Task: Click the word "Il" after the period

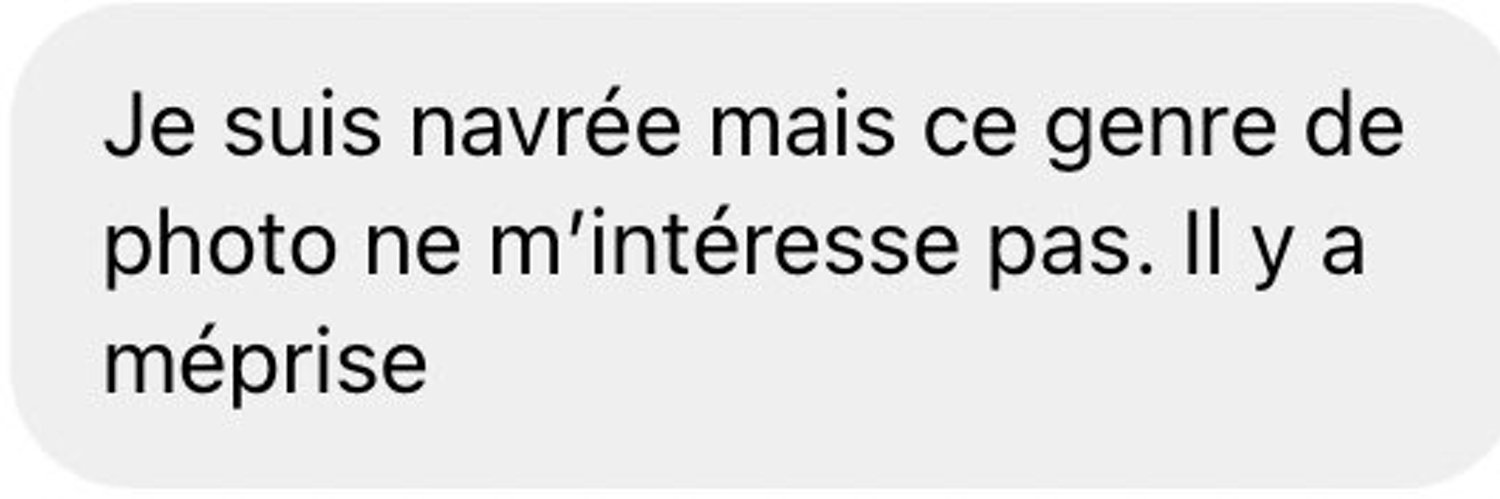Action: [x=1208, y=247]
